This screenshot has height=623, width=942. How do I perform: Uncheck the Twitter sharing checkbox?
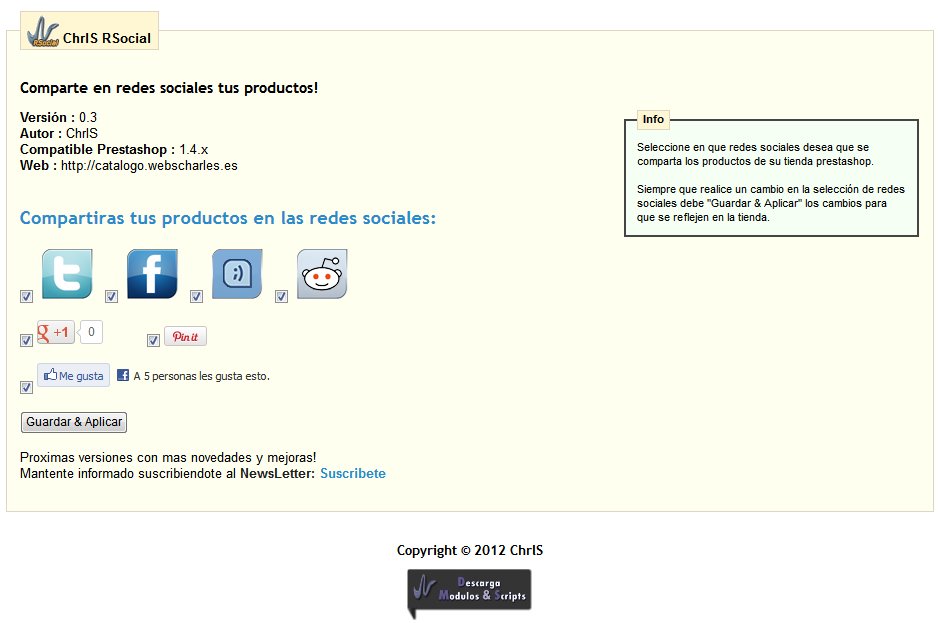(26, 296)
